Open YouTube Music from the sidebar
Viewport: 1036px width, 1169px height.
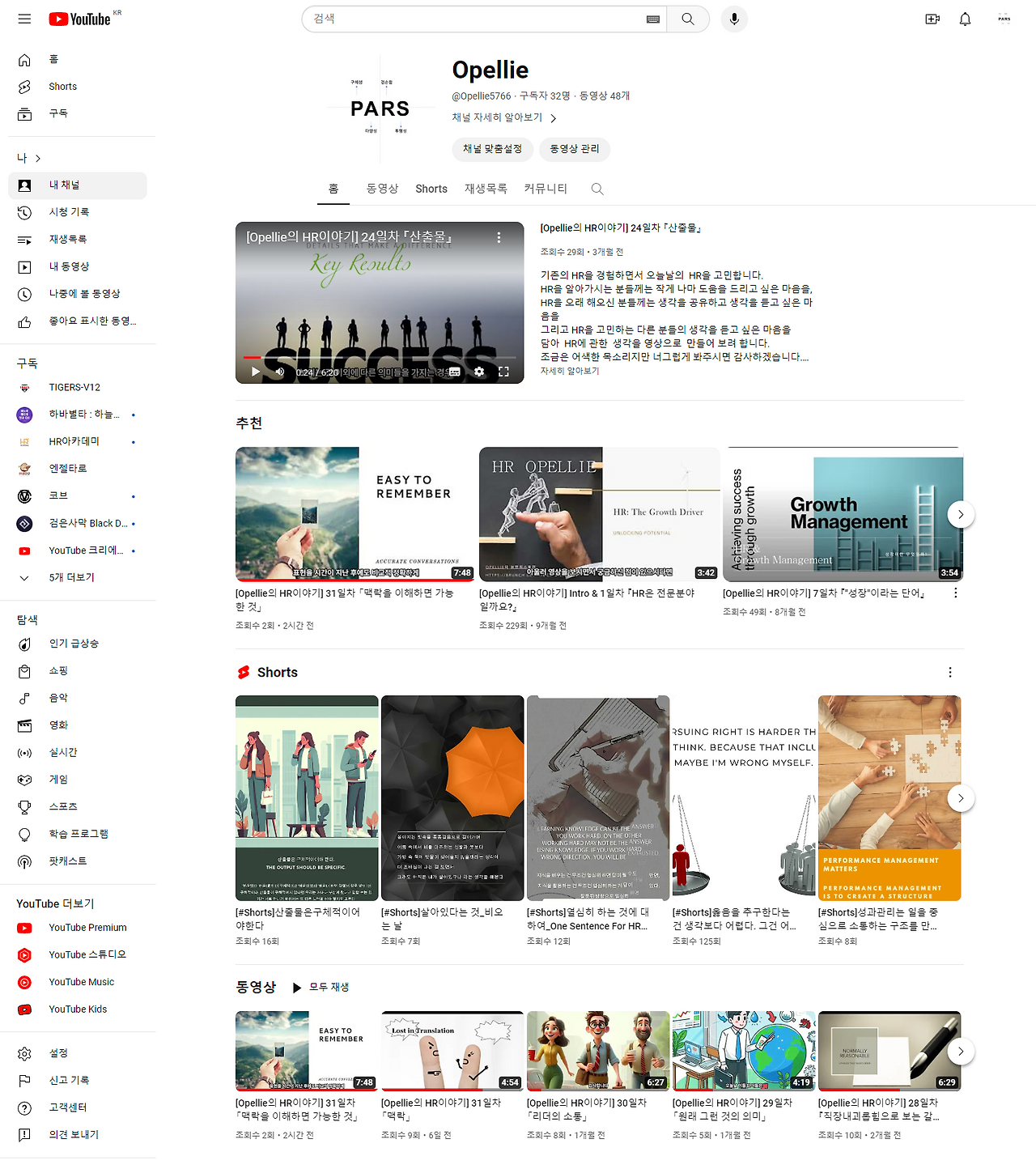pyautogui.click(x=81, y=981)
